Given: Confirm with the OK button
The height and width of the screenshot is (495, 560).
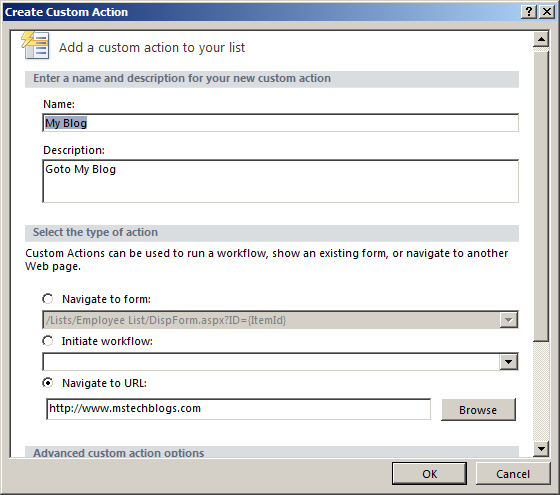Looking at the screenshot, I should coord(429,474).
